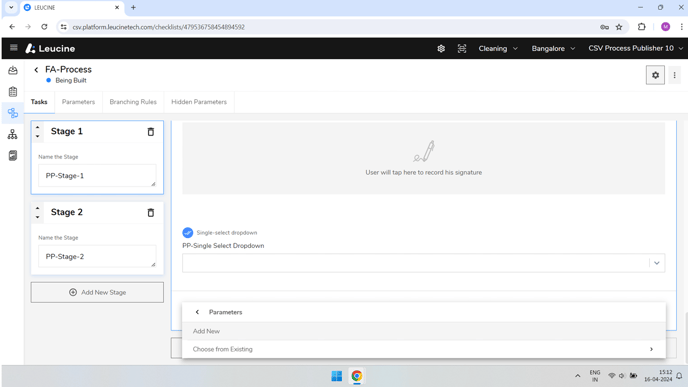The width and height of the screenshot is (688, 387).
Task: Open the hamburger navigation menu
Action: pyautogui.click(x=14, y=47)
